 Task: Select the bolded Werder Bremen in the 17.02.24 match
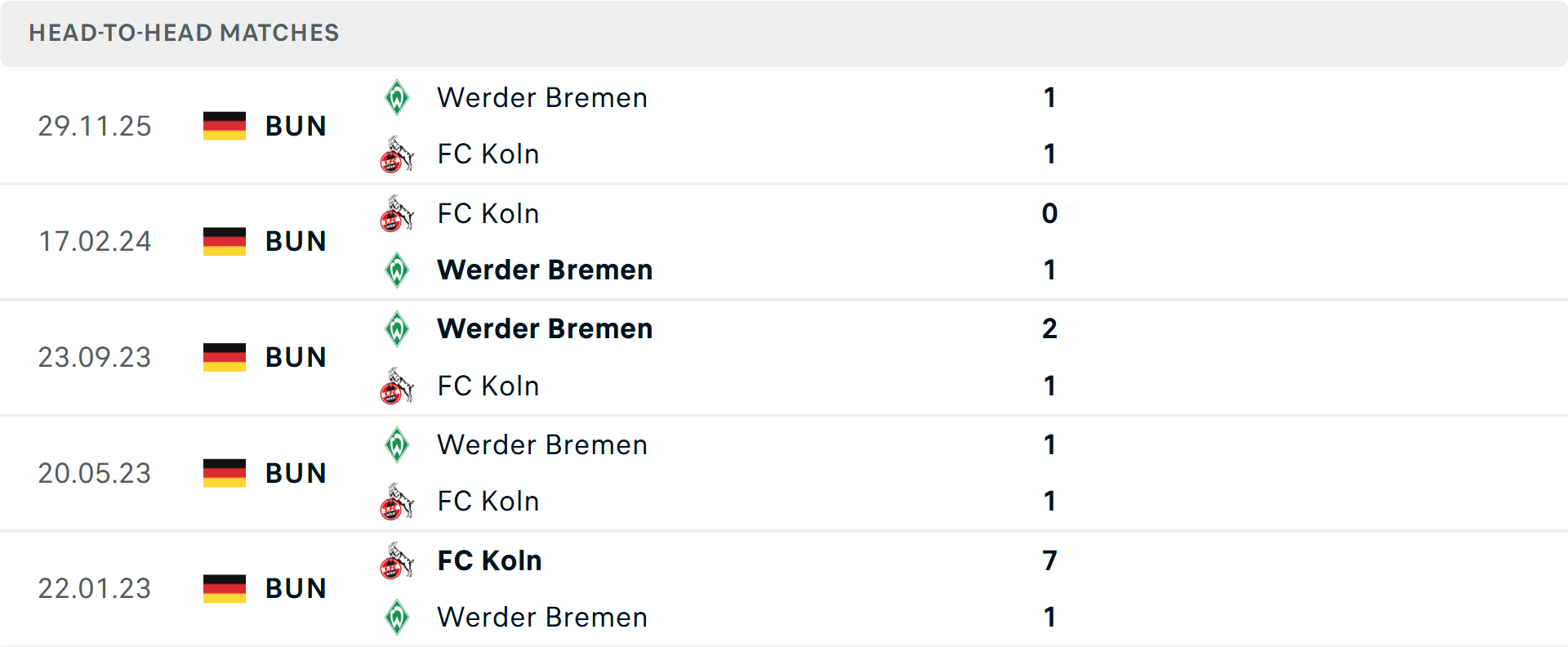coord(545,270)
